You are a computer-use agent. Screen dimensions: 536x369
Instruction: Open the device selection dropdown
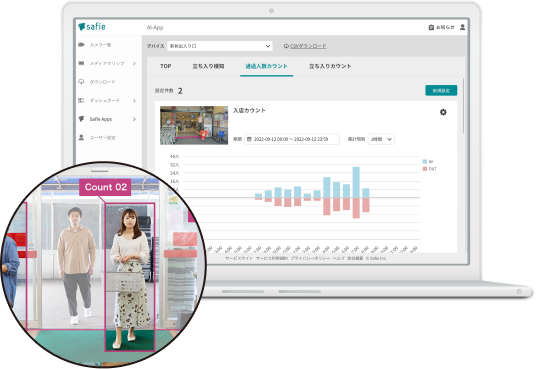pyautogui.click(x=220, y=46)
